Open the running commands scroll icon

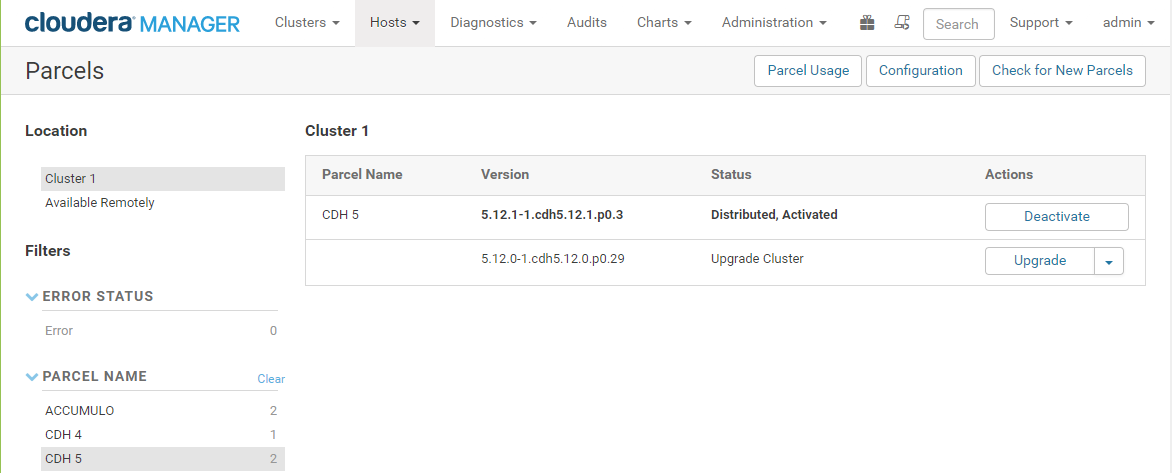pos(902,23)
